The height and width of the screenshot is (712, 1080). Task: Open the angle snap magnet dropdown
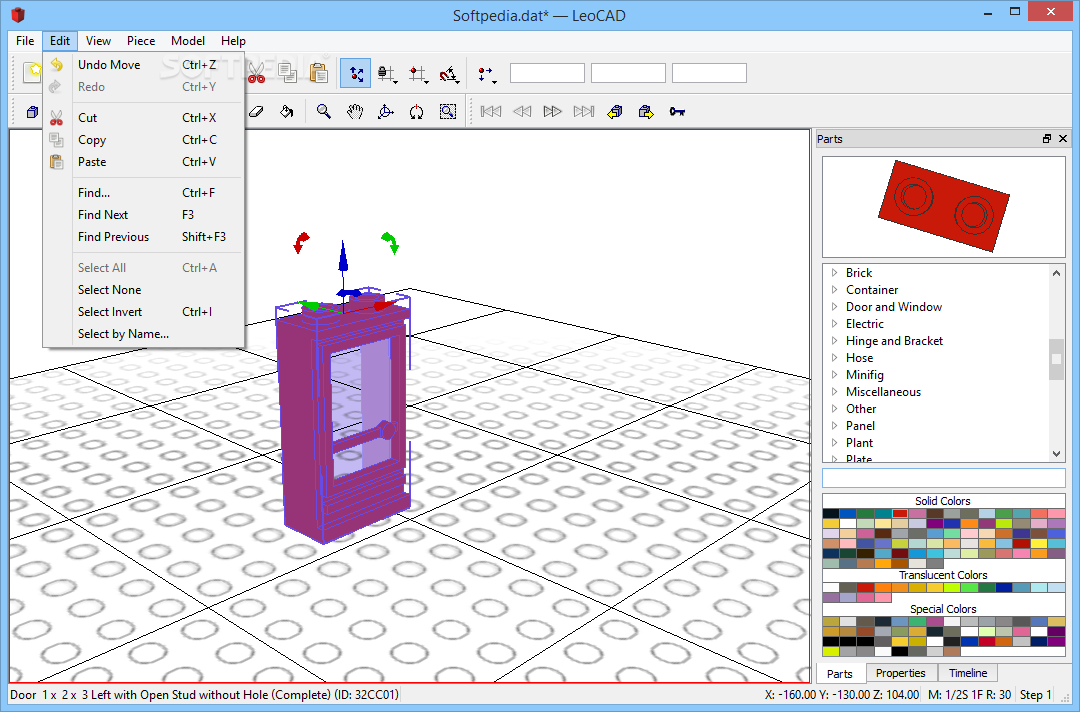pos(449,74)
